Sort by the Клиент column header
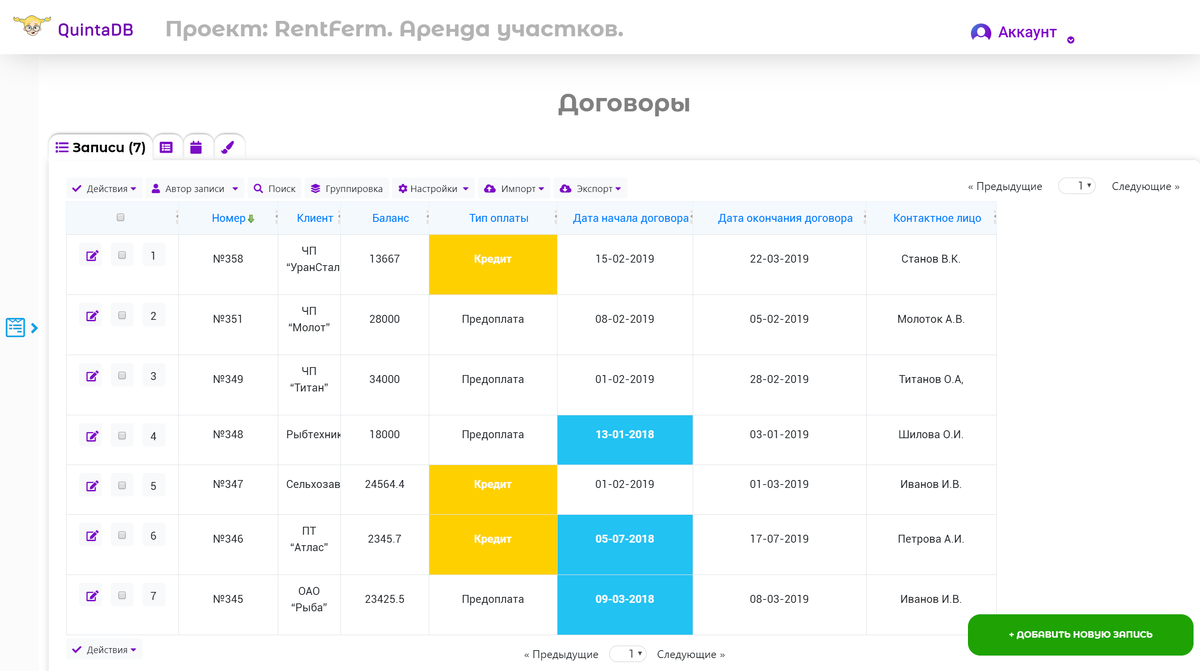The image size is (1200, 671). click(x=315, y=218)
